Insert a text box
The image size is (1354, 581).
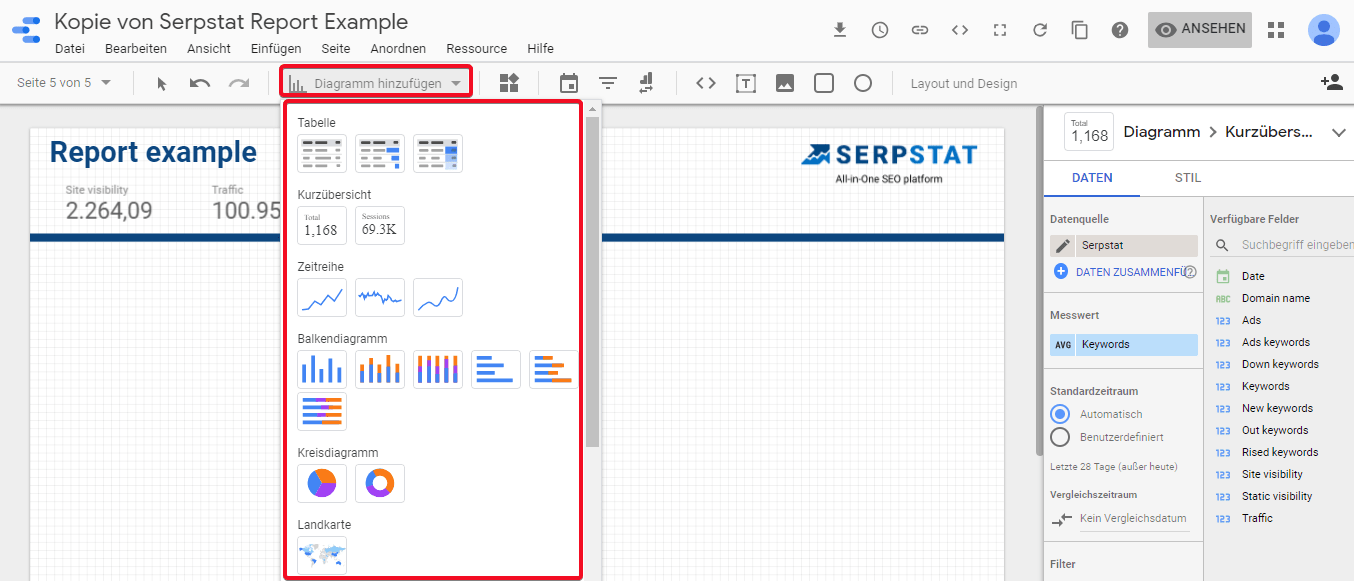click(x=746, y=83)
